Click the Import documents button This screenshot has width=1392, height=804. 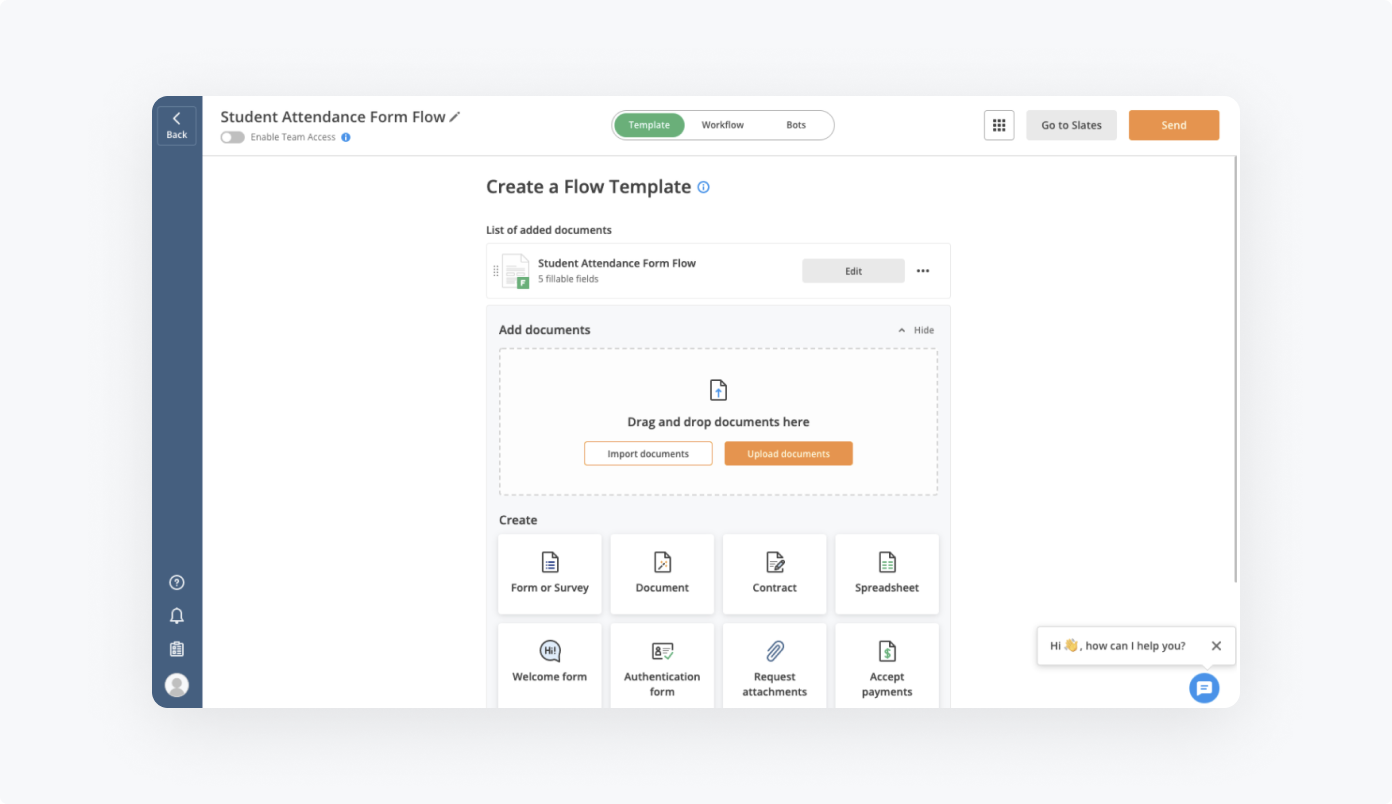[x=648, y=454]
